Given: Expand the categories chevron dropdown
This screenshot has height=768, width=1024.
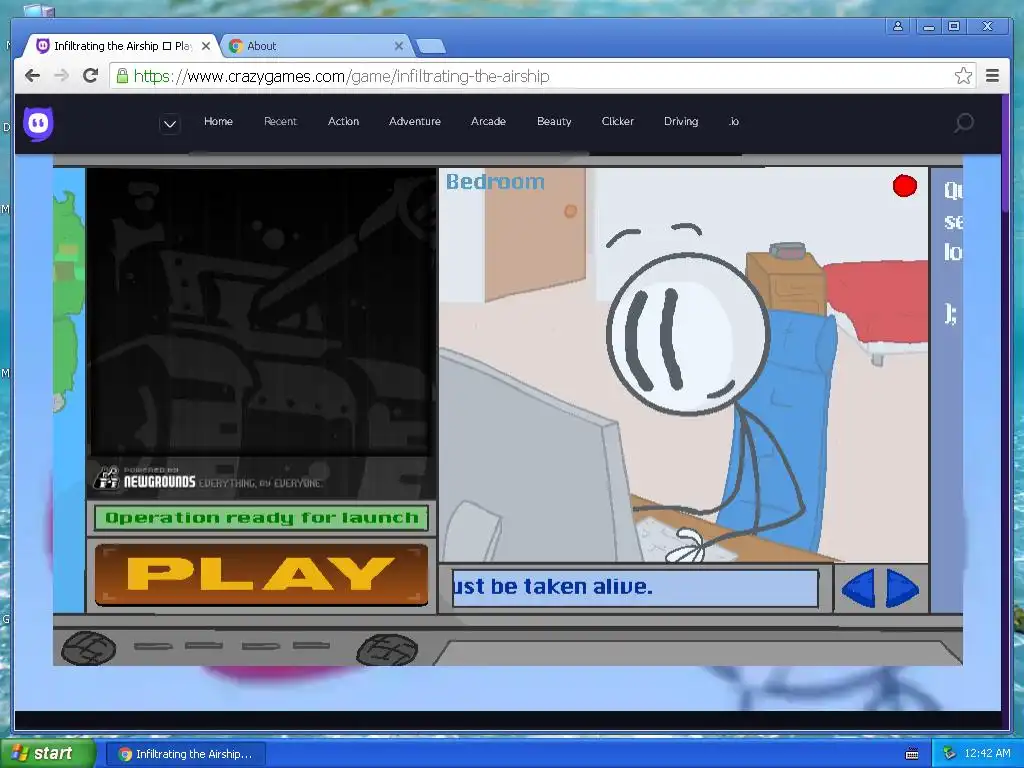Looking at the screenshot, I should coord(170,123).
